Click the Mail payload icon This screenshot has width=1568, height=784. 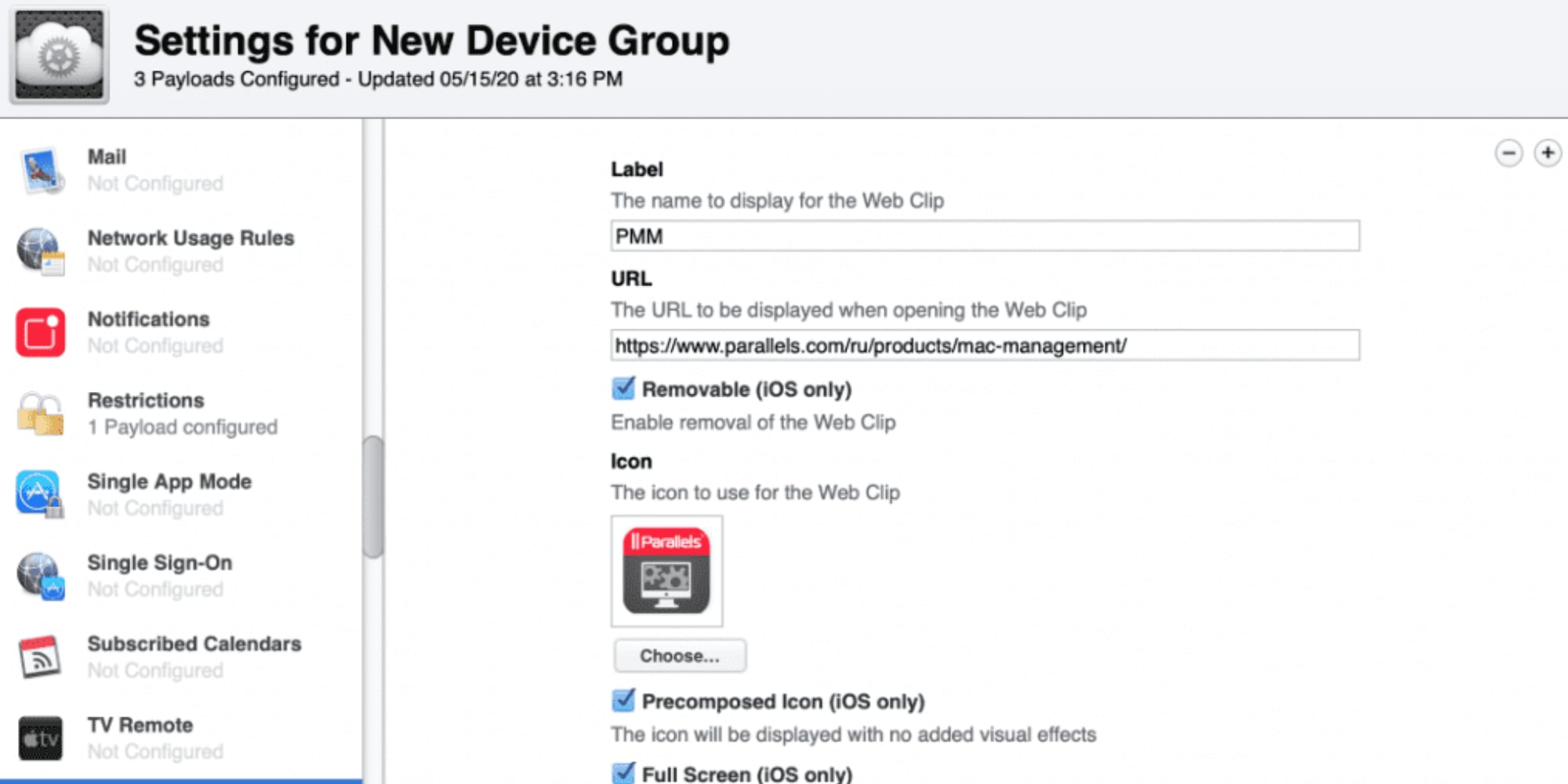click(x=41, y=170)
